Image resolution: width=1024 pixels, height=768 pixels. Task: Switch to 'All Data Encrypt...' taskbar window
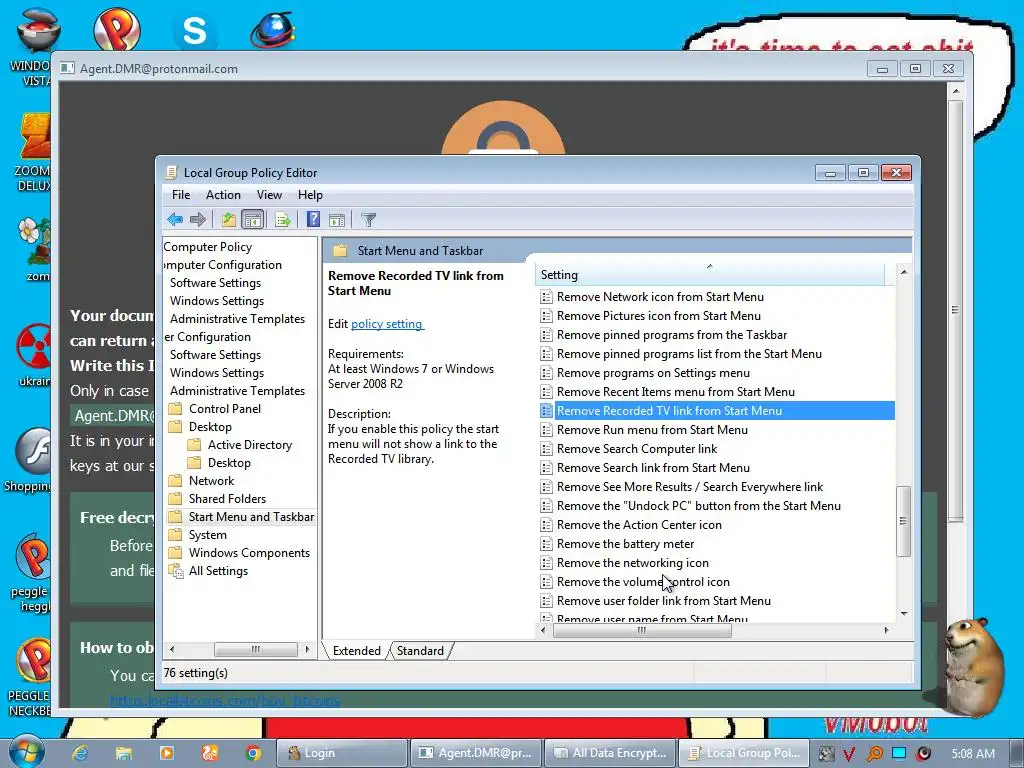tap(609, 753)
